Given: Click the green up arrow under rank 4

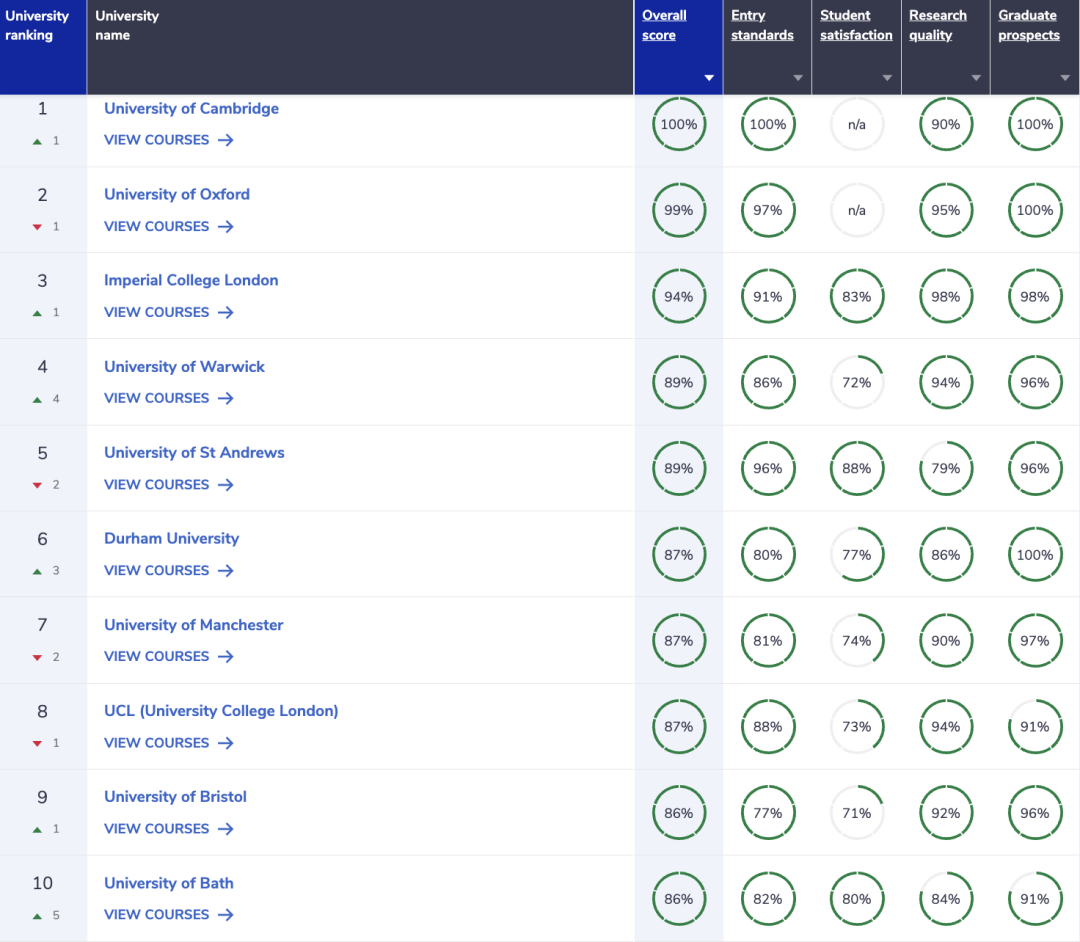Looking at the screenshot, I should tap(37, 399).
